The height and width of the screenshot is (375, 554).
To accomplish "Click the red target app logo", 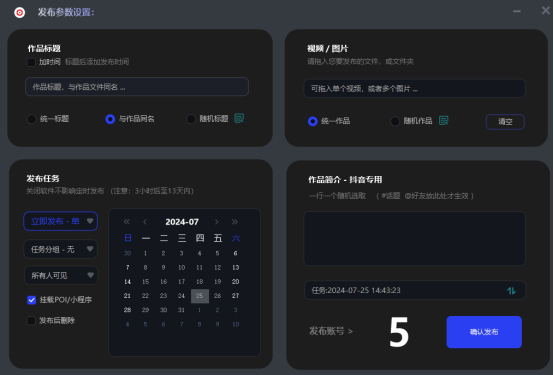I will (19, 13).
